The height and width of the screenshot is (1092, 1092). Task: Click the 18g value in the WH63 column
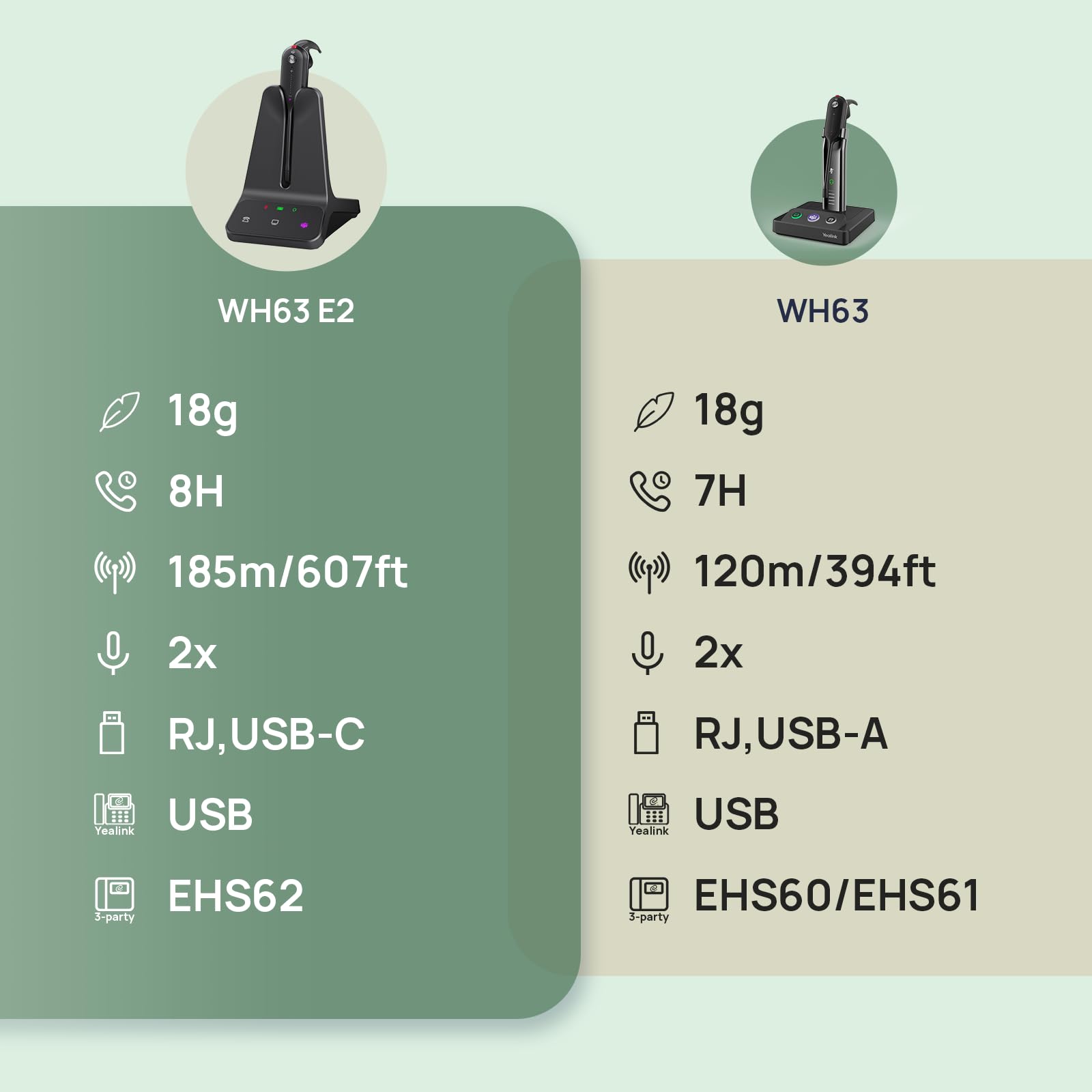729,412
